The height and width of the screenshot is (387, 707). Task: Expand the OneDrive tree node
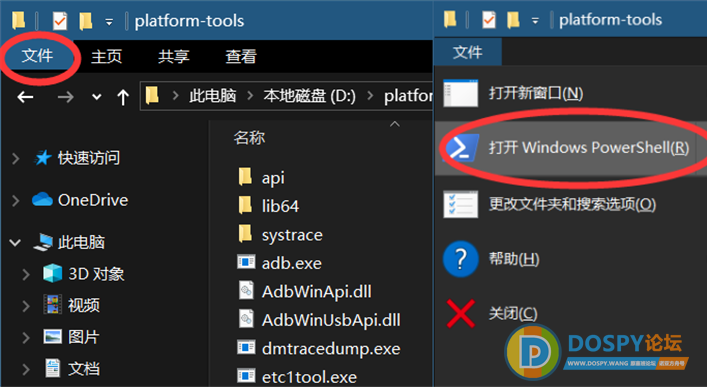[16, 200]
